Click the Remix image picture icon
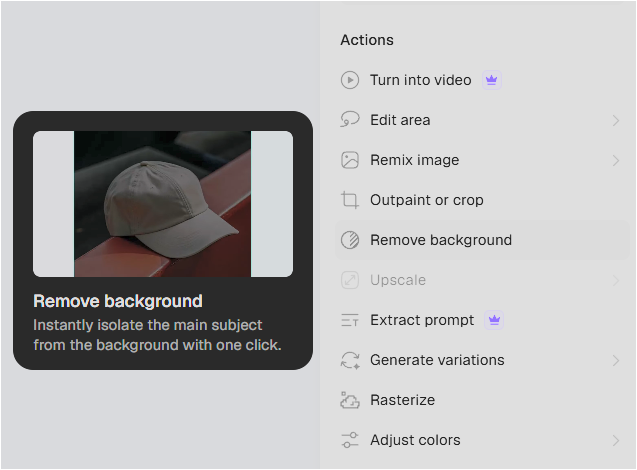The width and height of the screenshot is (637, 470). pyautogui.click(x=350, y=160)
